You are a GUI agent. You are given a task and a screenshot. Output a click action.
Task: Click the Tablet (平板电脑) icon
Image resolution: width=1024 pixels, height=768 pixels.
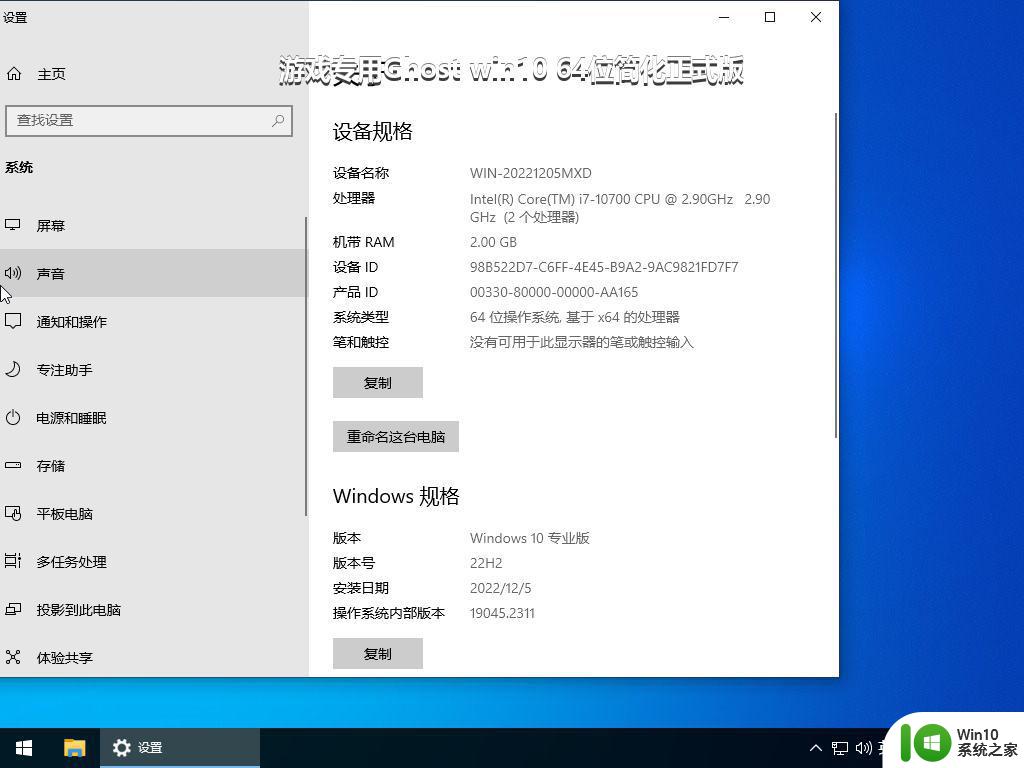point(13,513)
